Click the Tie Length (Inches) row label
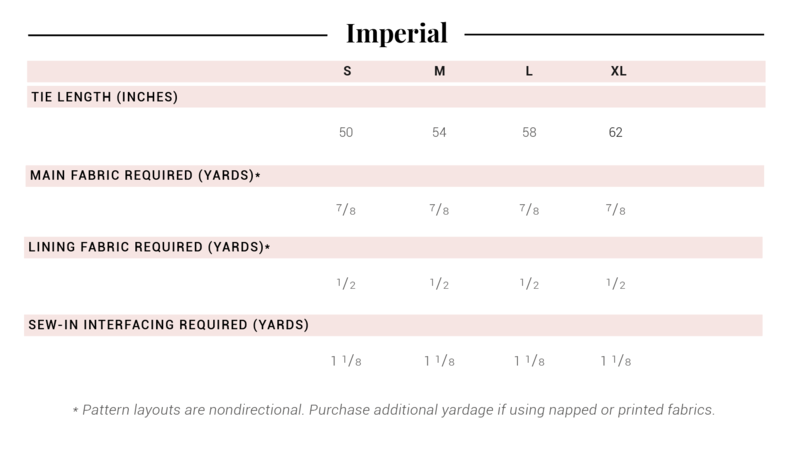800x450 pixels. click(104, 97)
